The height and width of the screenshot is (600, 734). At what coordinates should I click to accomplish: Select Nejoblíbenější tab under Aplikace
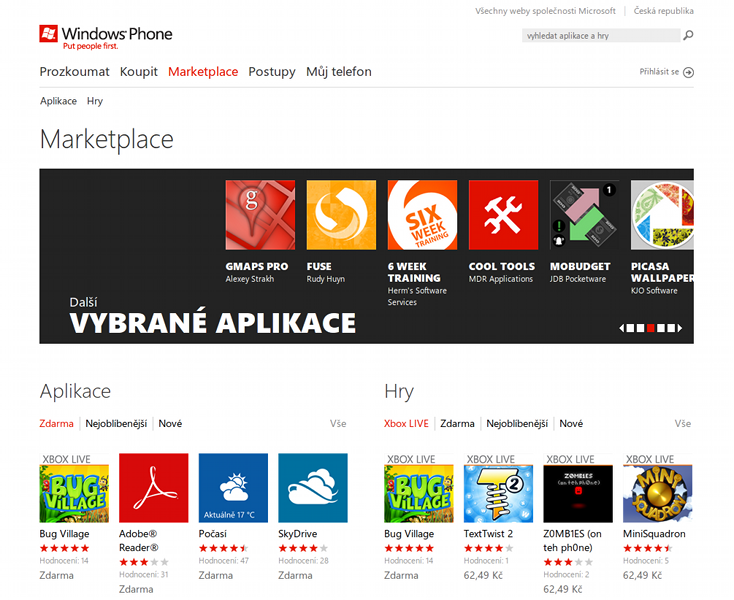(116, 424)
